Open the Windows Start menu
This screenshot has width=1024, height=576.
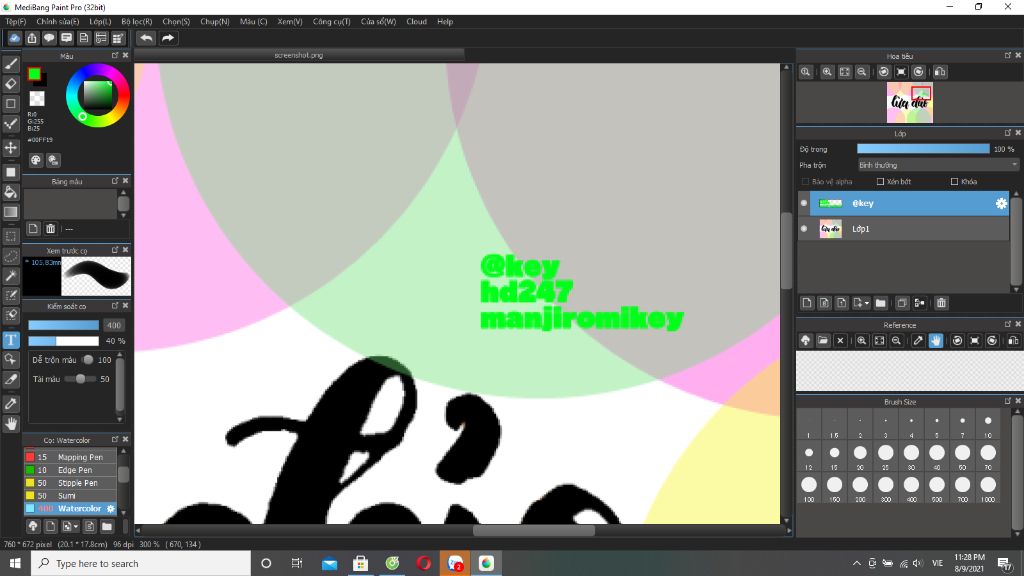[x=15, y=563]
